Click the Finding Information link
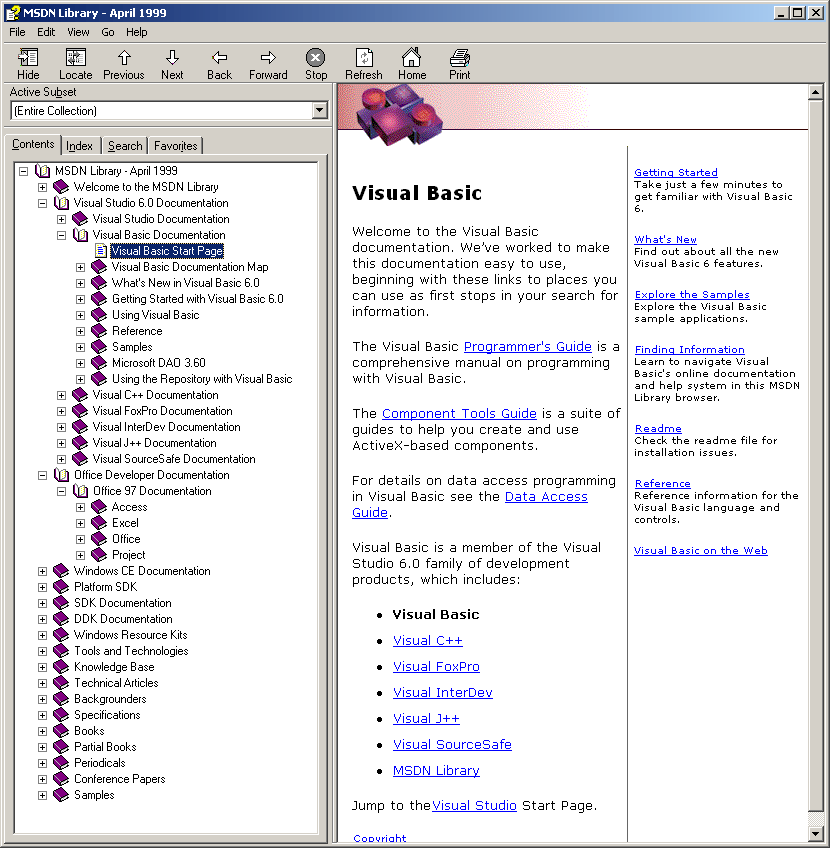The height and width of the screenshot is (848, 830). 689,349
